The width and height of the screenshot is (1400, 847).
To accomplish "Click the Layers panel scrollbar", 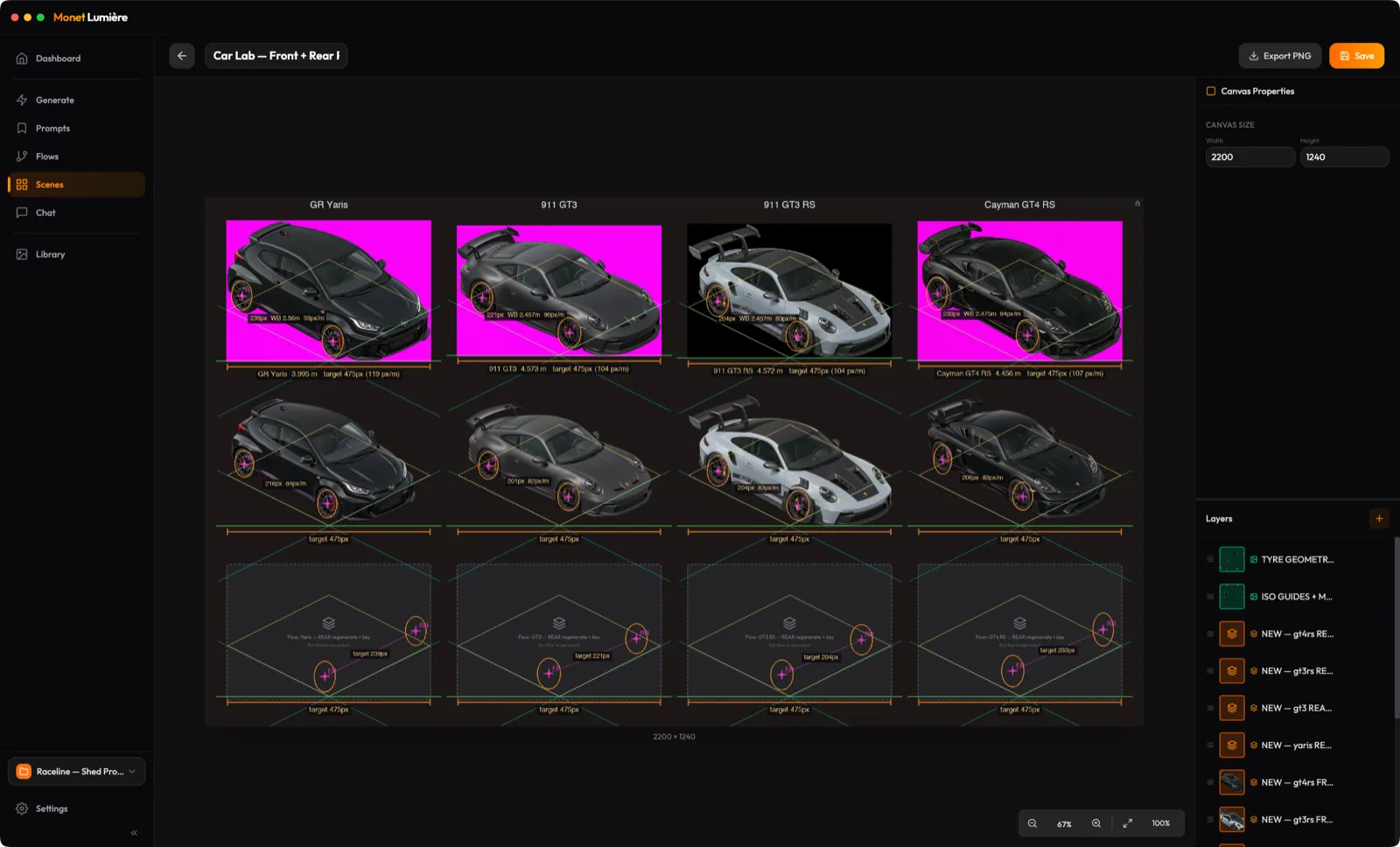I will click(x=1396, y=628).
